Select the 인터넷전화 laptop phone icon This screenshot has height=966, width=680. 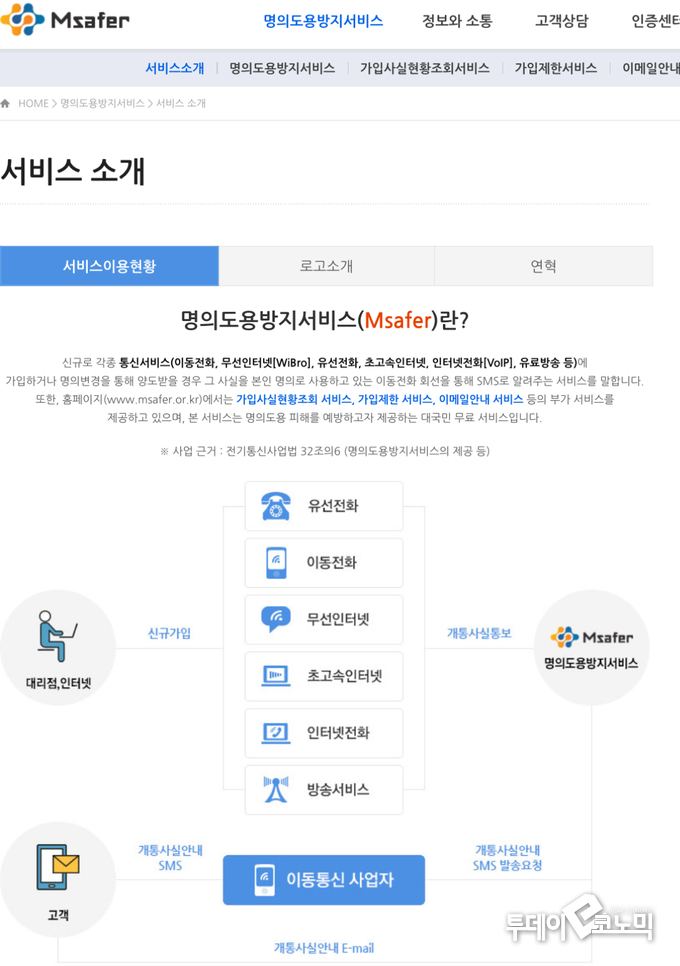[276, 733]
